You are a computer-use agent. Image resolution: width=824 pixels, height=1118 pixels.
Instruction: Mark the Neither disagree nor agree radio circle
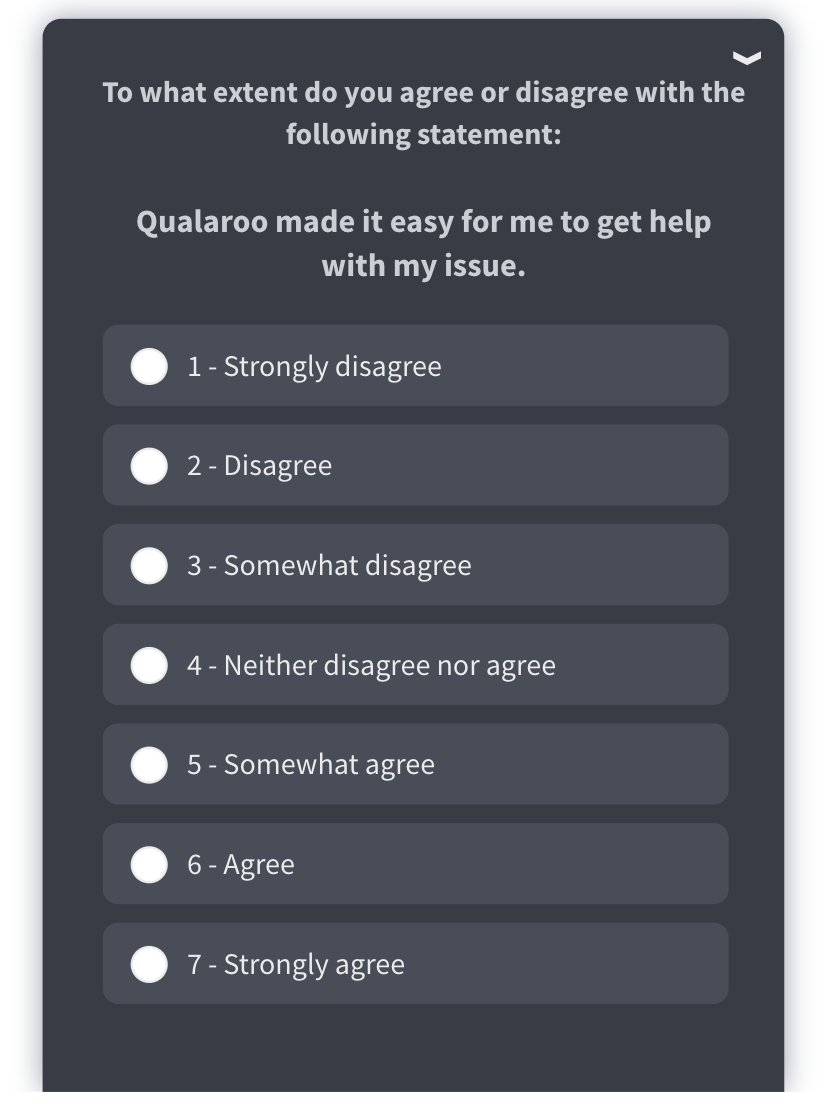(x=149, y=665)
